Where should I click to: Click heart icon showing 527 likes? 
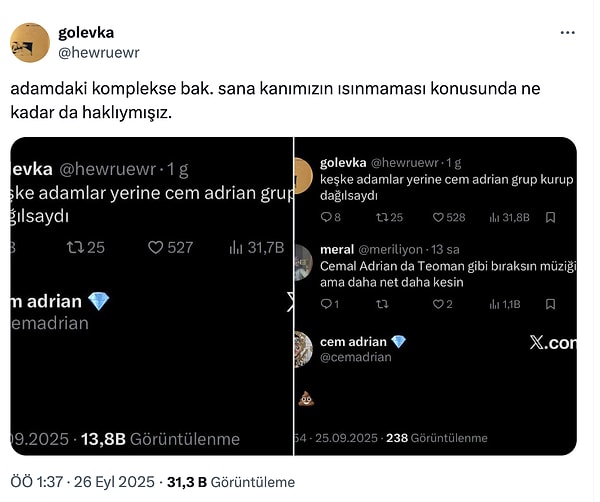(155, 247)
